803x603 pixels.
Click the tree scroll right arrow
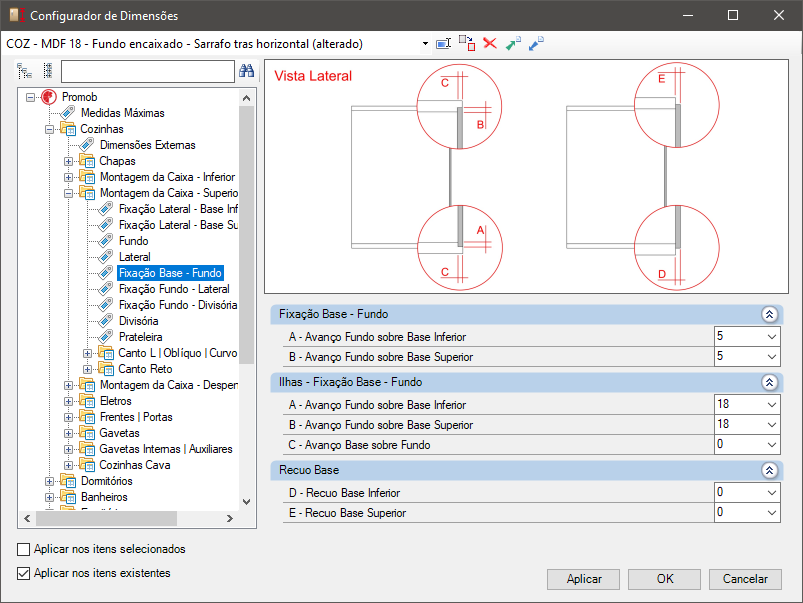(230, 518)
